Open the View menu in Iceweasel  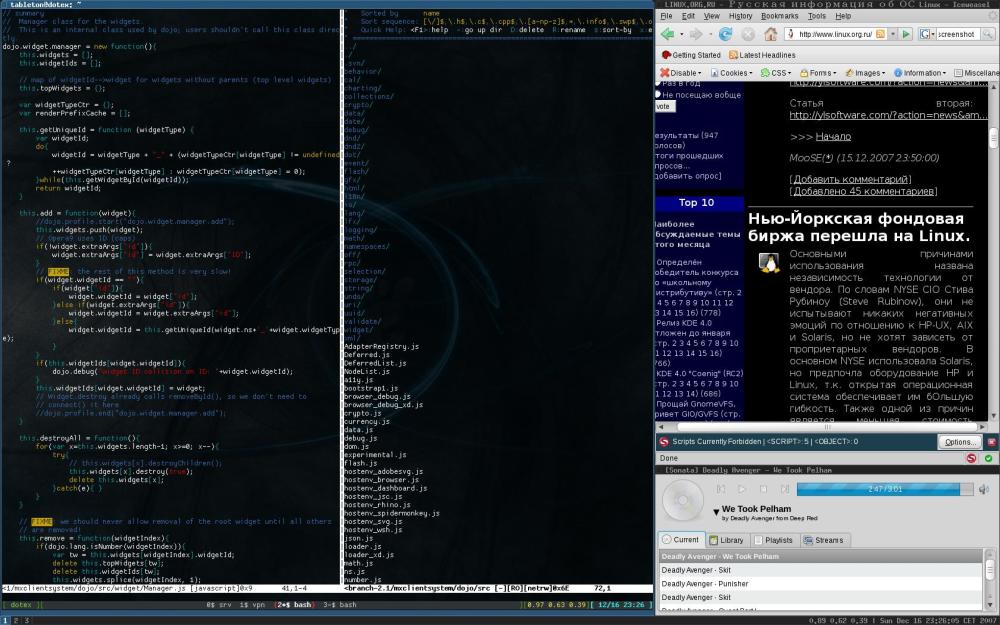tap(711, 16)
